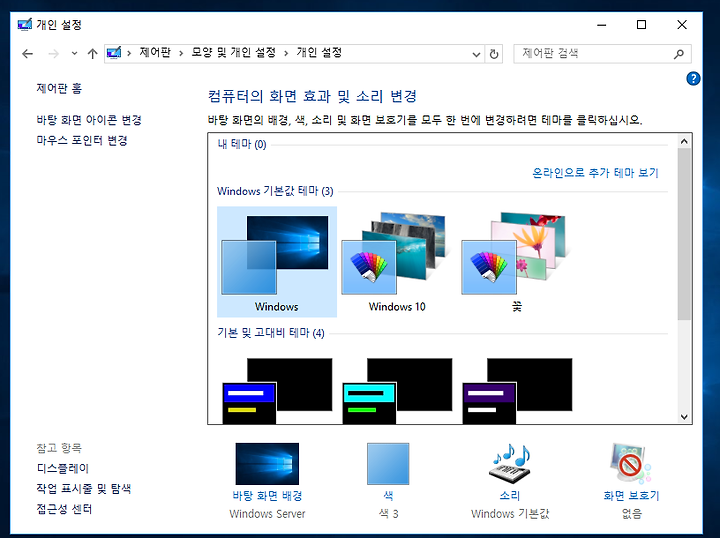Click the Back navigation arrow
This screenshot has height=538, width=720.
[x=28, y=54]
